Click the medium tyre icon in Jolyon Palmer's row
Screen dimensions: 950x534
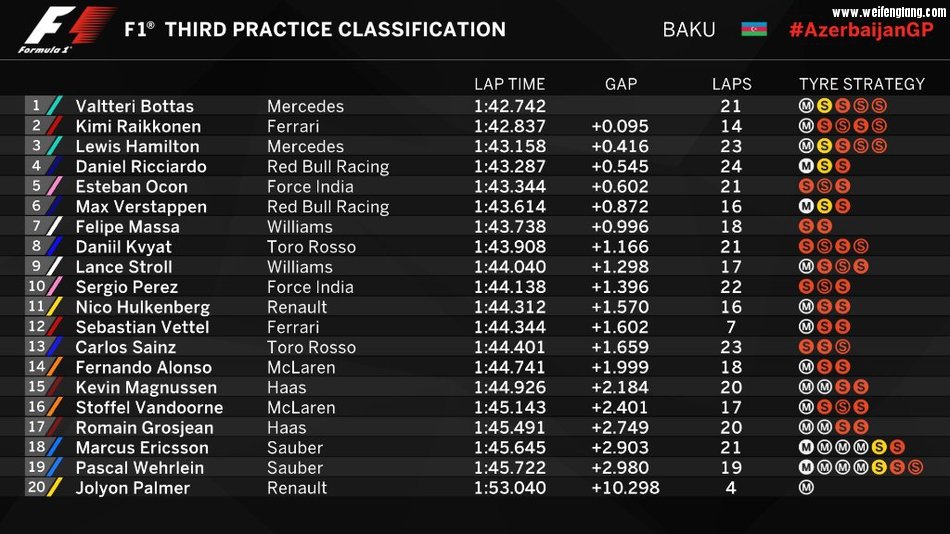(x=806, y=488)
